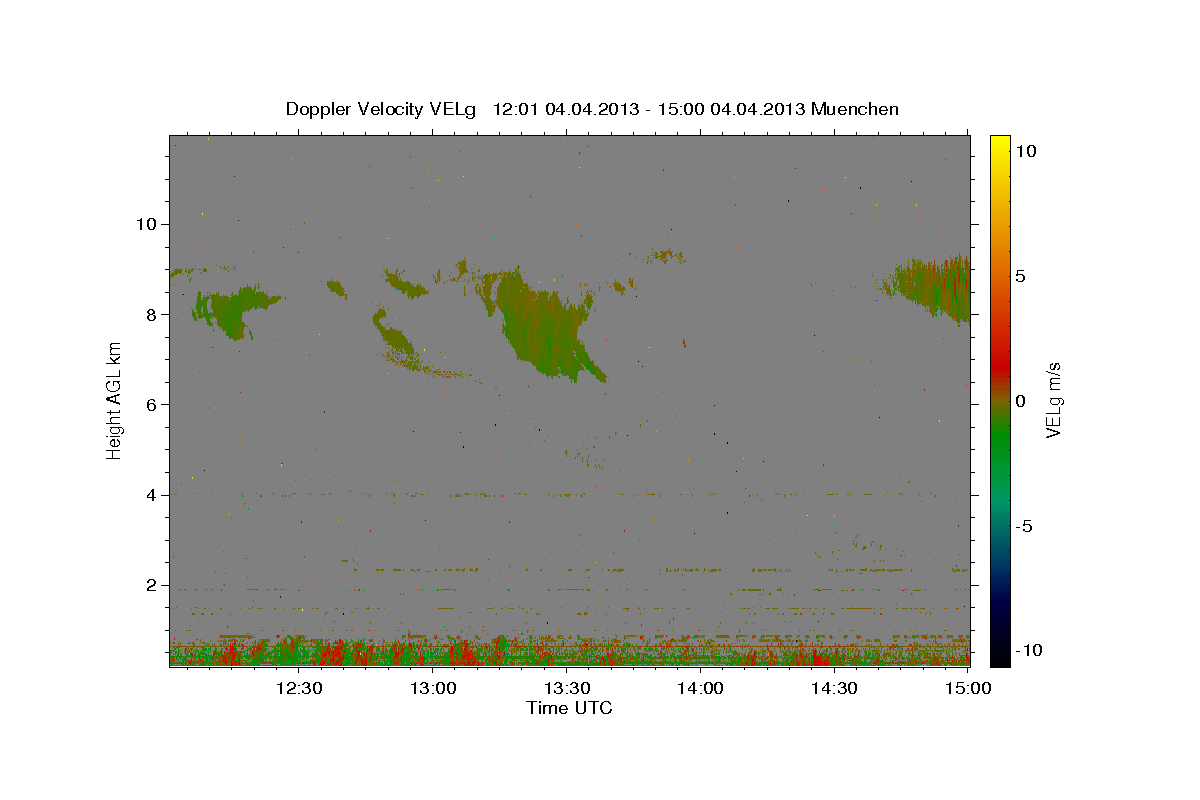
Task: Click the height axis label '8'
Action: [150, 314]
